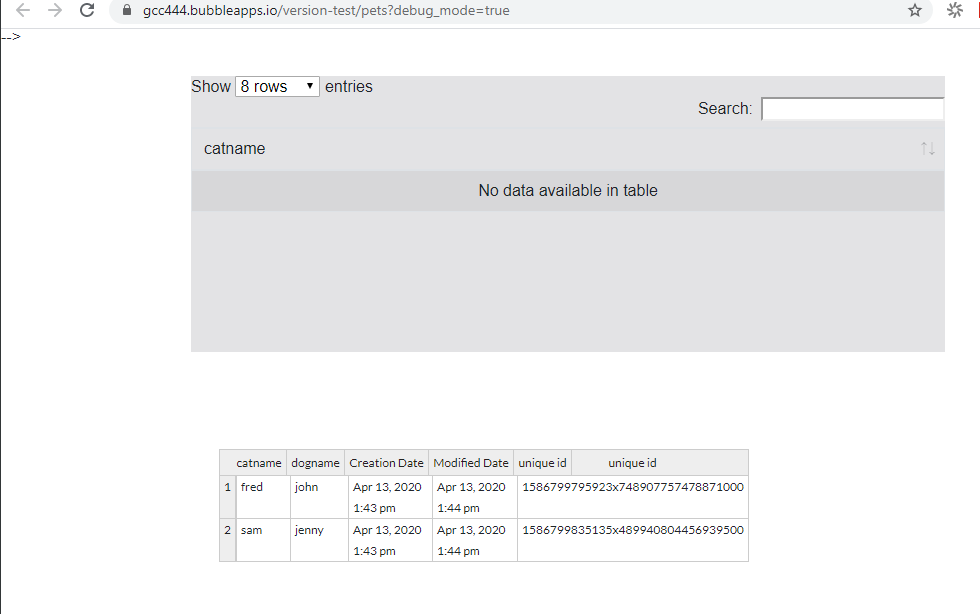This screenshot has height=614, width=980.
Task: Go forward with the browser forward arrow
Action: [x=55, y=10]
